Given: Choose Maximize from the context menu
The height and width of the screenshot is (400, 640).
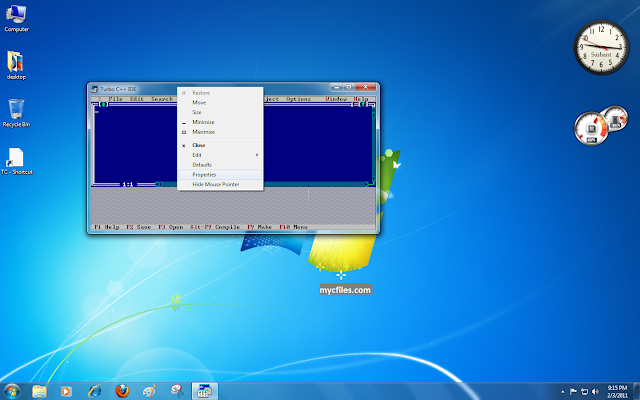Looking at the screenshot, I should tap(220, 132).
